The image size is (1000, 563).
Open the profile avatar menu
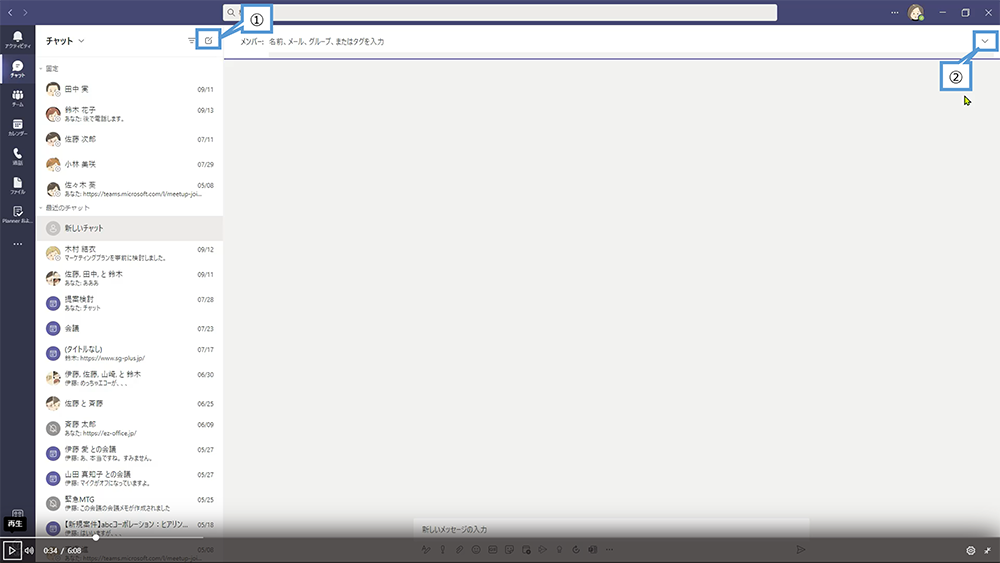(x=916, y=12)
